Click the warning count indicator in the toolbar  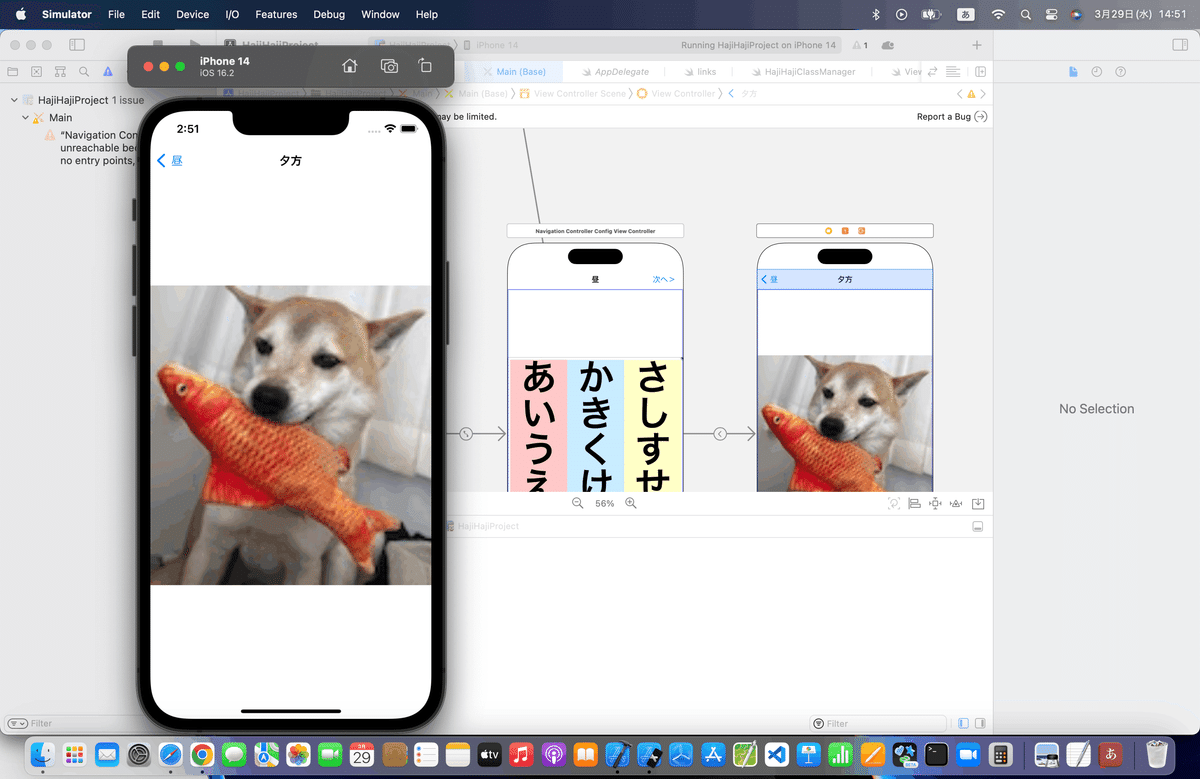tap(860, 45)
